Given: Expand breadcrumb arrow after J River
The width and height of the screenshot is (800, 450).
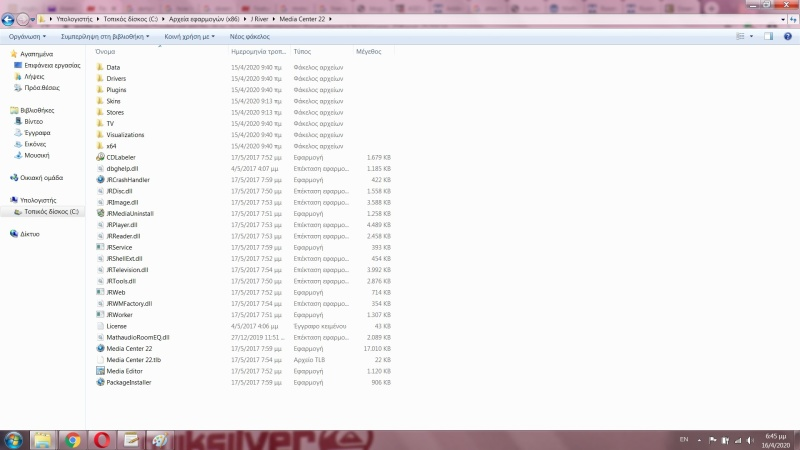Looking at the screenshot, I should pyautogui.click(x=273, y=19).
